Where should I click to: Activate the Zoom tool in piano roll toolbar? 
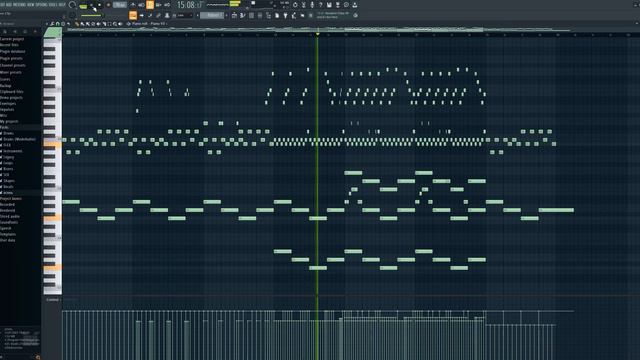coord(115,24)
